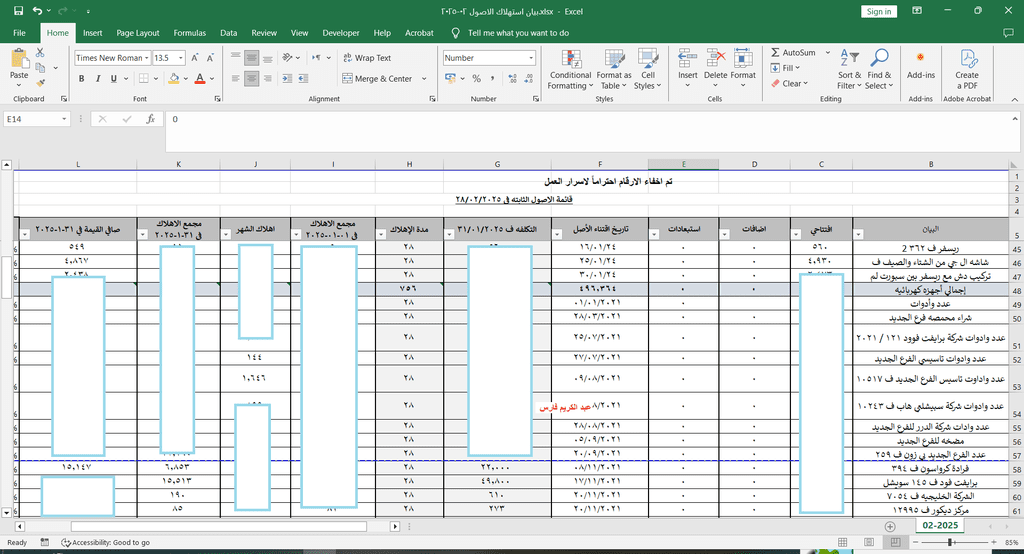Open Conditional Formatting menu
Viewport: 1024px width, 554px height.
pyautogui.click(x=570, y=69)
